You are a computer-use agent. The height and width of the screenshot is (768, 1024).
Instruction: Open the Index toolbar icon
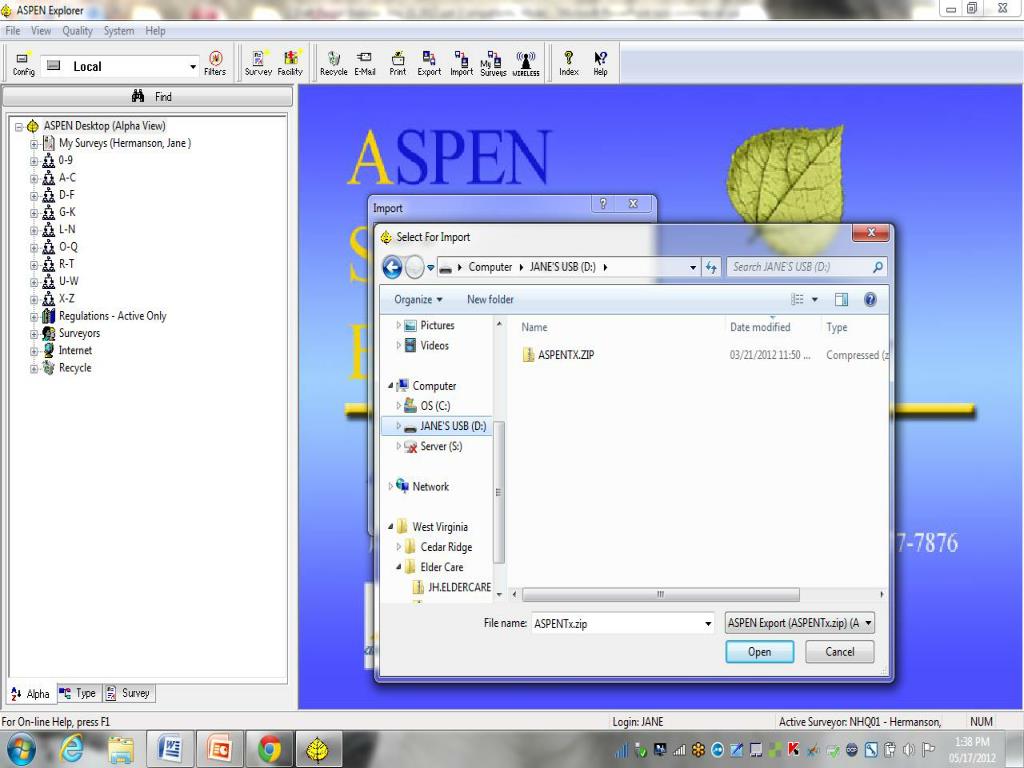569,63
